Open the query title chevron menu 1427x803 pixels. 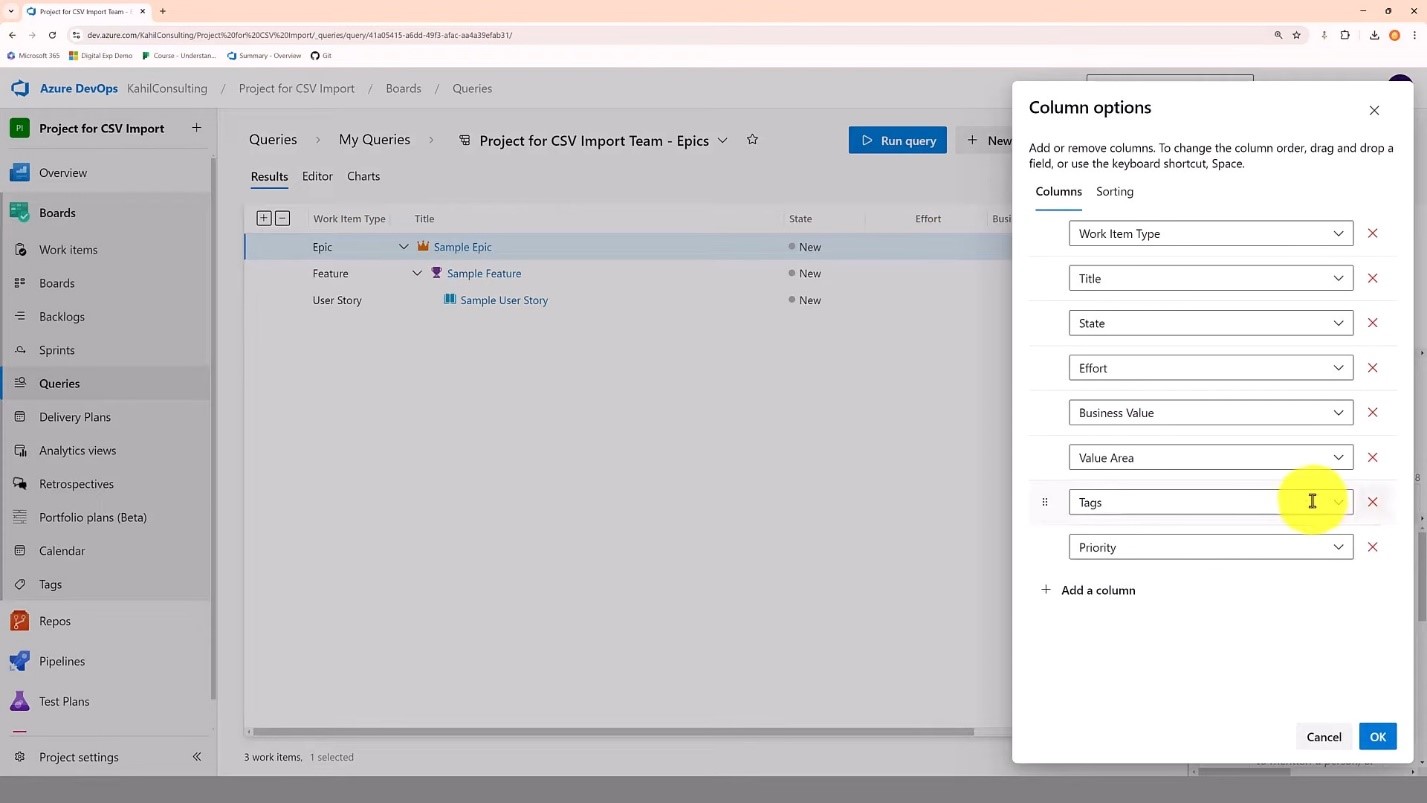click(722, 140)
